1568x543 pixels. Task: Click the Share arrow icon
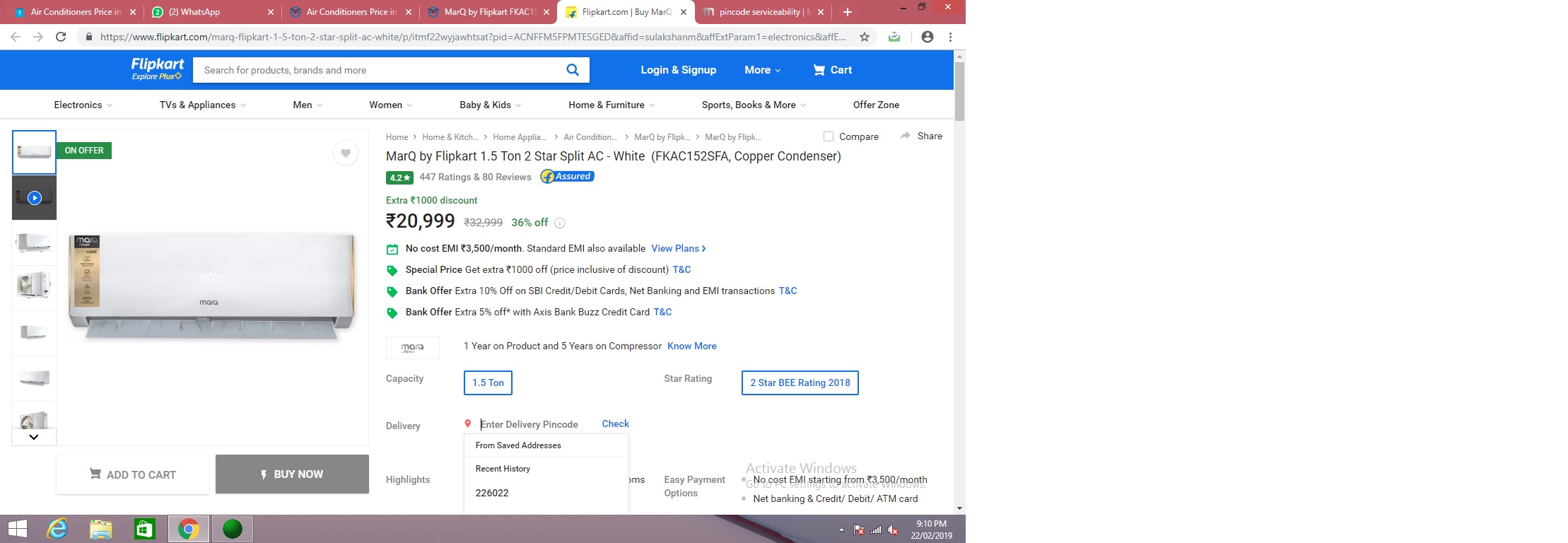tap(905, 136)
